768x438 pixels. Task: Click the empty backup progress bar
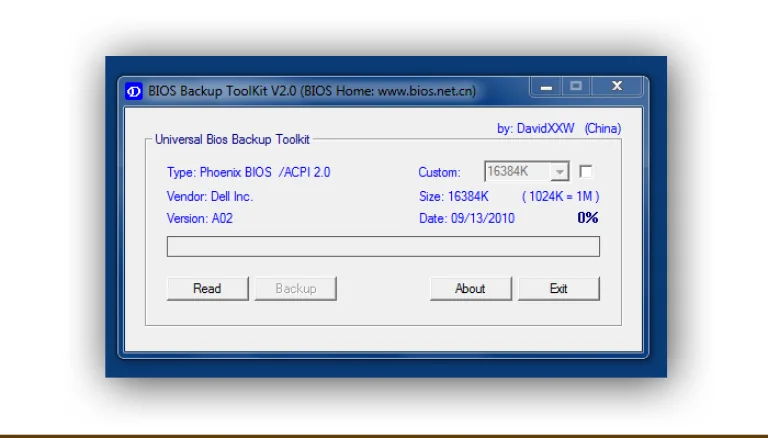click(383, 246)
